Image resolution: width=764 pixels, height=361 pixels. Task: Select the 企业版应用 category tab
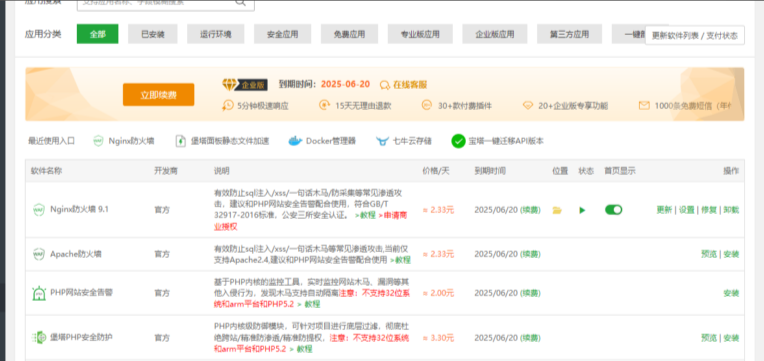(x=495, y=34)
